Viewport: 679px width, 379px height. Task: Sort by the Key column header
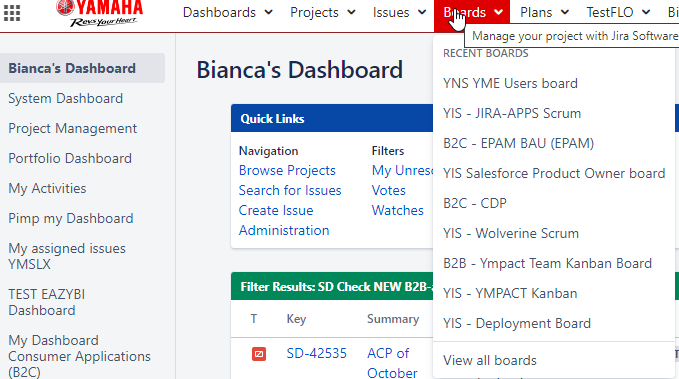[x=296, y=319]
